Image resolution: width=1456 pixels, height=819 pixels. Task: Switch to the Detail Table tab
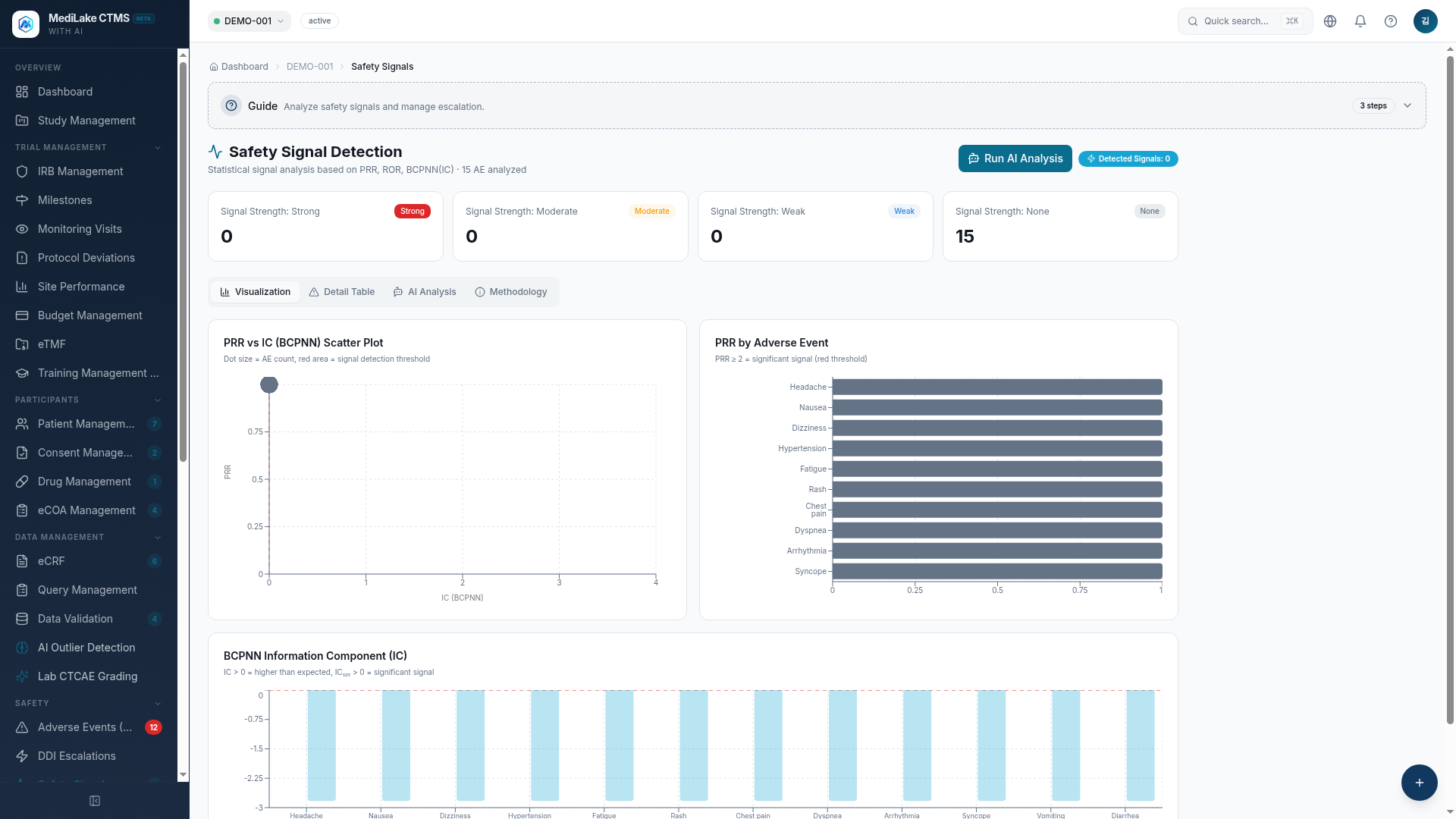342,292
